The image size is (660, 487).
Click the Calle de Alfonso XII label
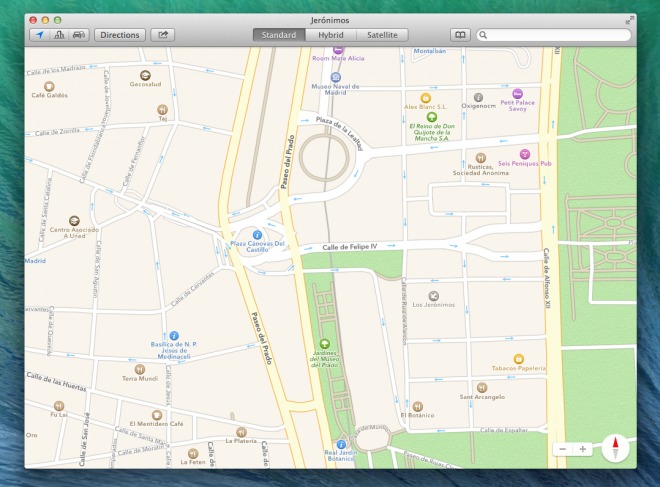pos(546,279)
